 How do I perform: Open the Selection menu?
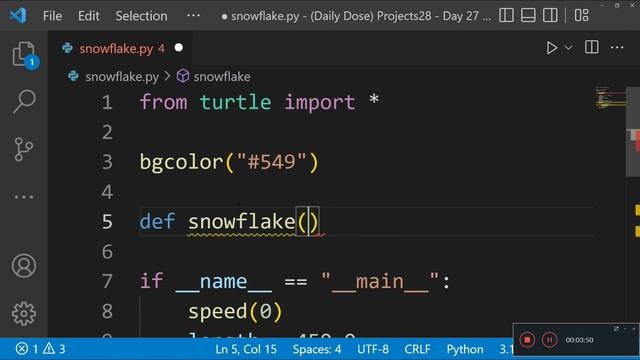pos(141,16)
